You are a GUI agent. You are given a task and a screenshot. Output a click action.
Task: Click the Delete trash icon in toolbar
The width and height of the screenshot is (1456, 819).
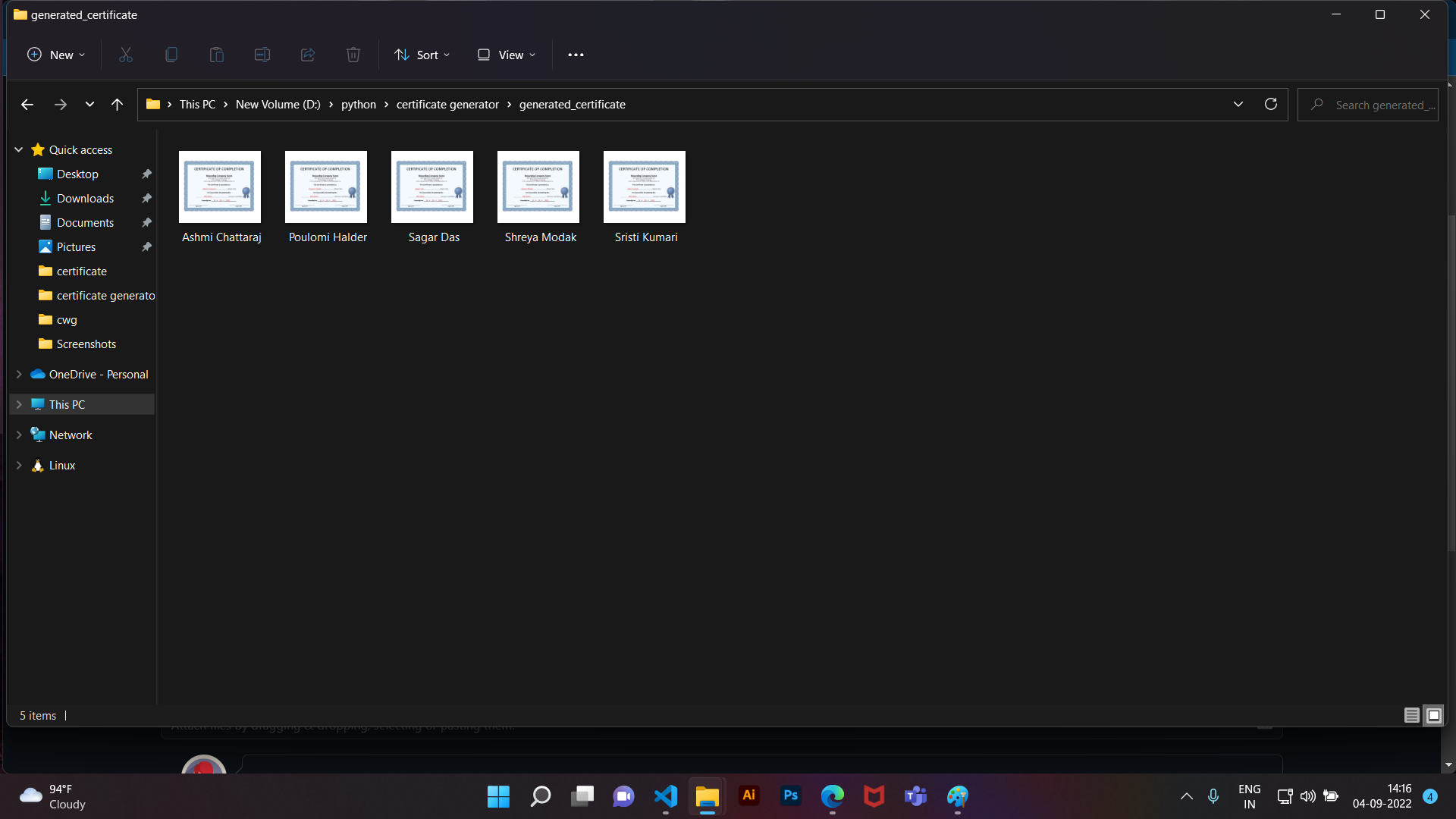(x=353, y=55)
